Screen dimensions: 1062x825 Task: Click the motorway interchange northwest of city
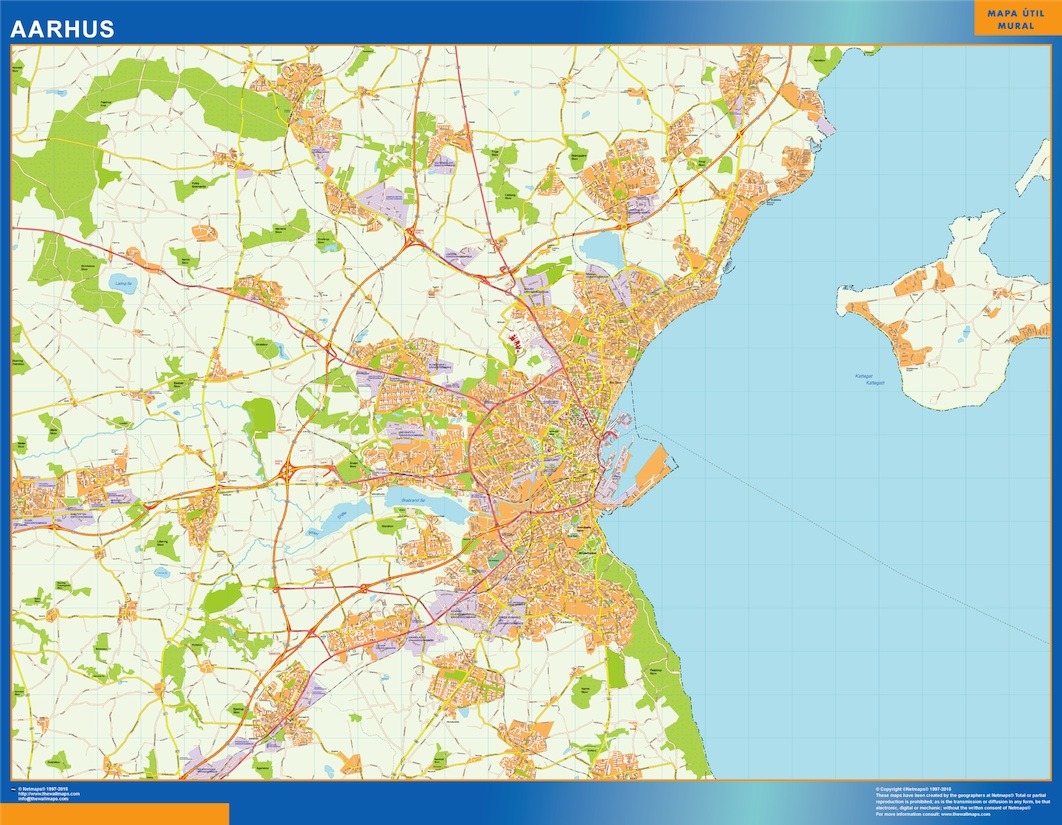pos(411,236)
